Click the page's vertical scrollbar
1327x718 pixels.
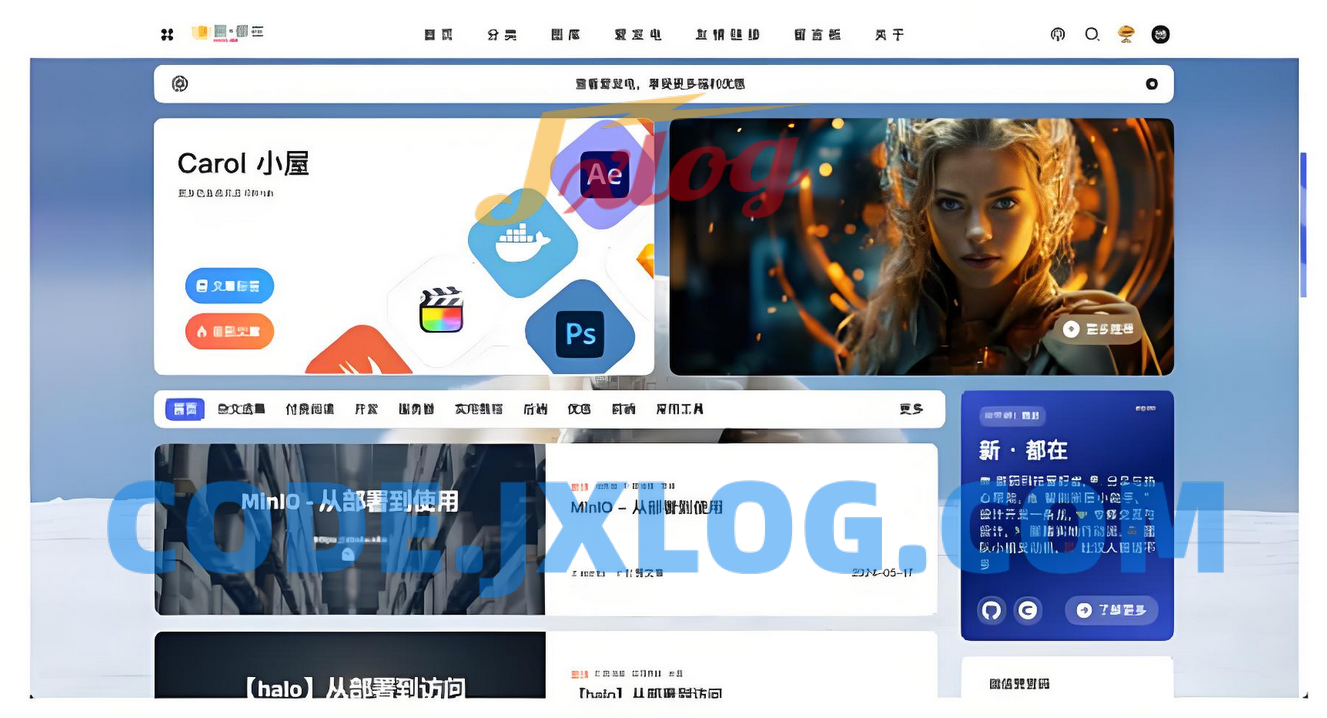click(1303, 225)
